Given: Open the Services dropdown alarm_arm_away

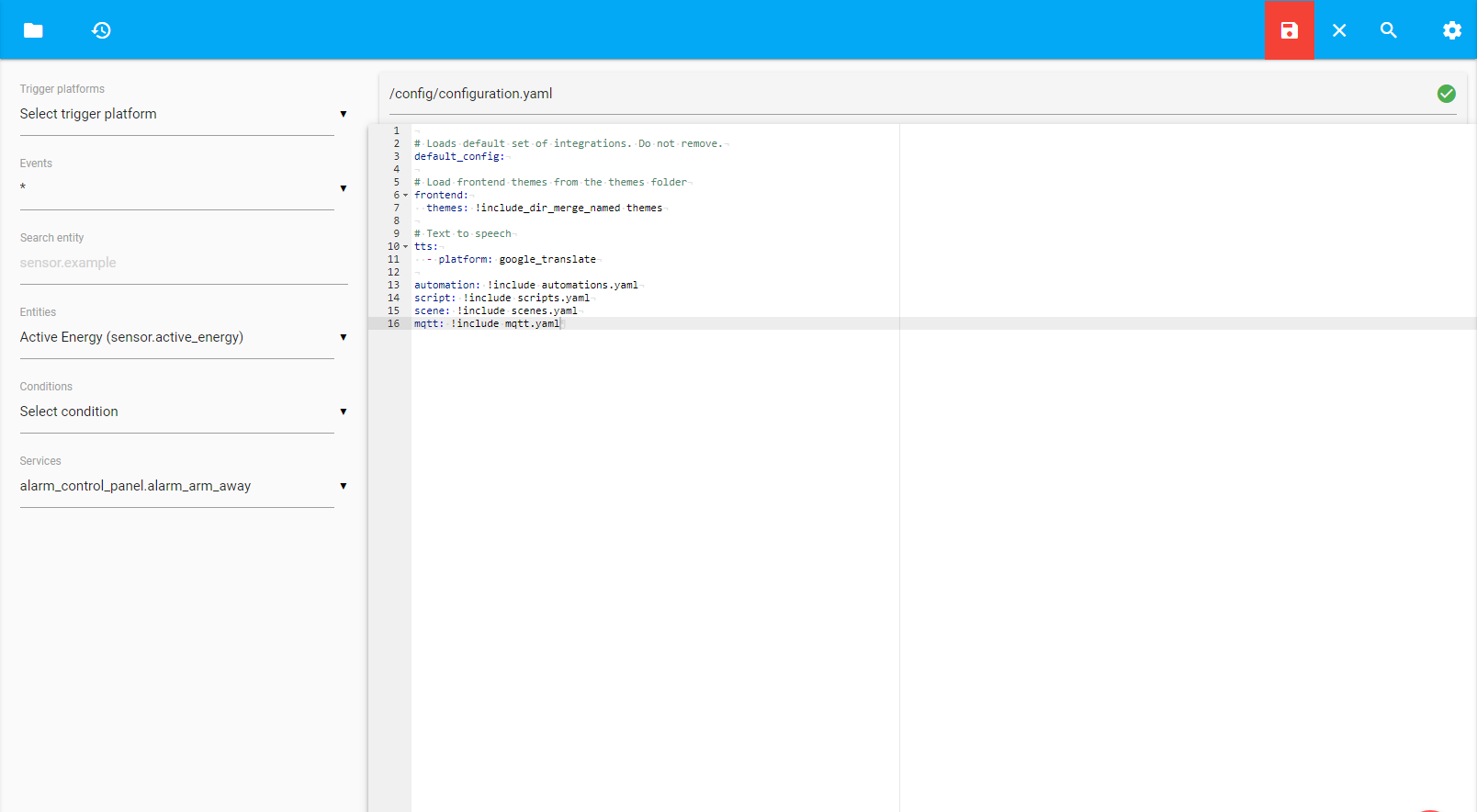Looking at the screenshot, I should [x=184, y=486].
